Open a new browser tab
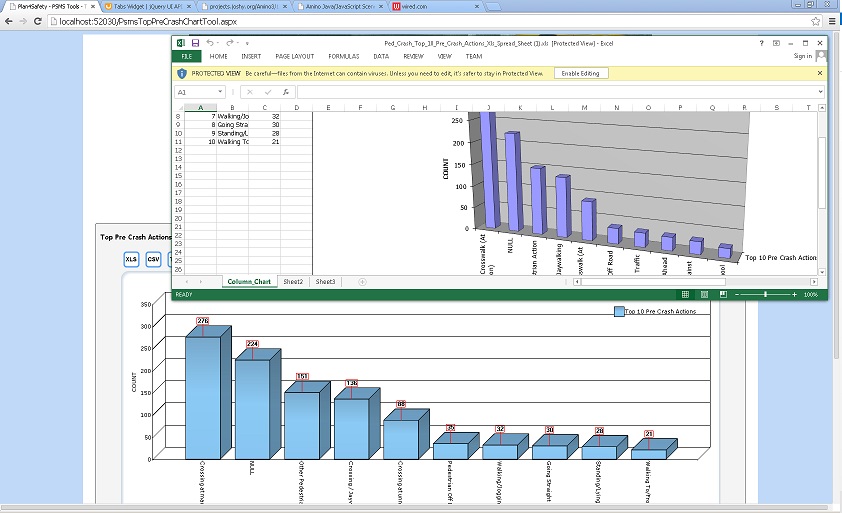The height and width of the screenshot is (513, 842). [493, 6]
